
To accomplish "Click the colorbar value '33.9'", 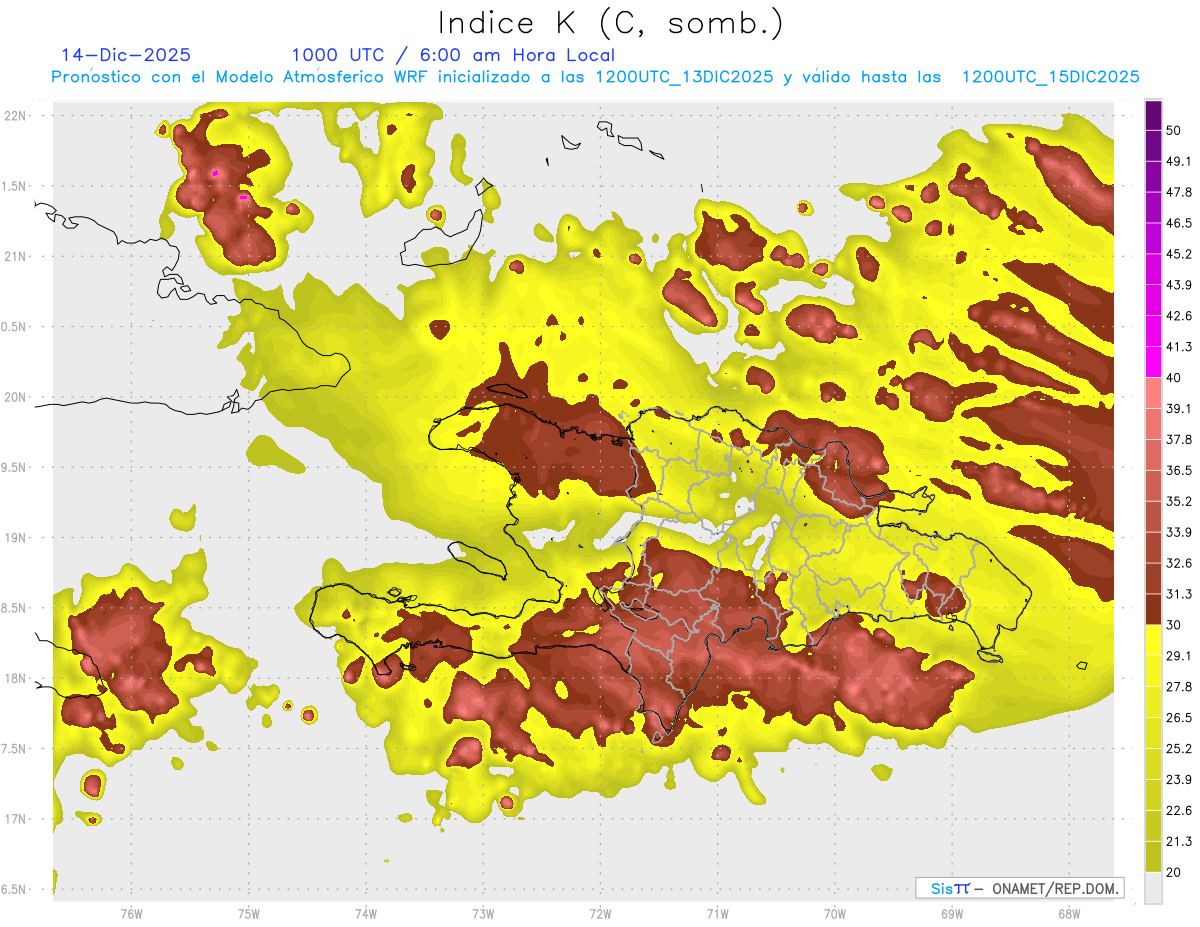I will [x=1179, y=532].
